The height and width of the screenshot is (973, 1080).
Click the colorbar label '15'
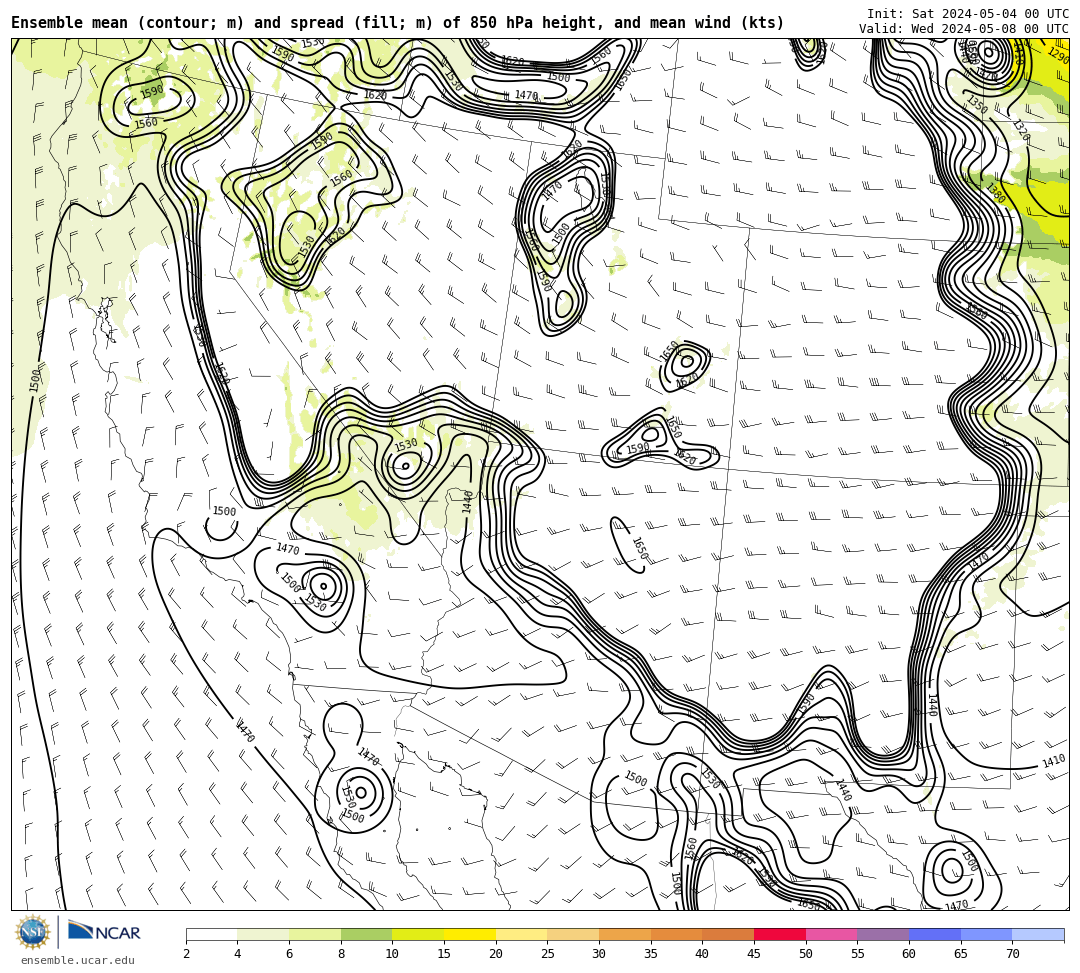tap(444, 954)
